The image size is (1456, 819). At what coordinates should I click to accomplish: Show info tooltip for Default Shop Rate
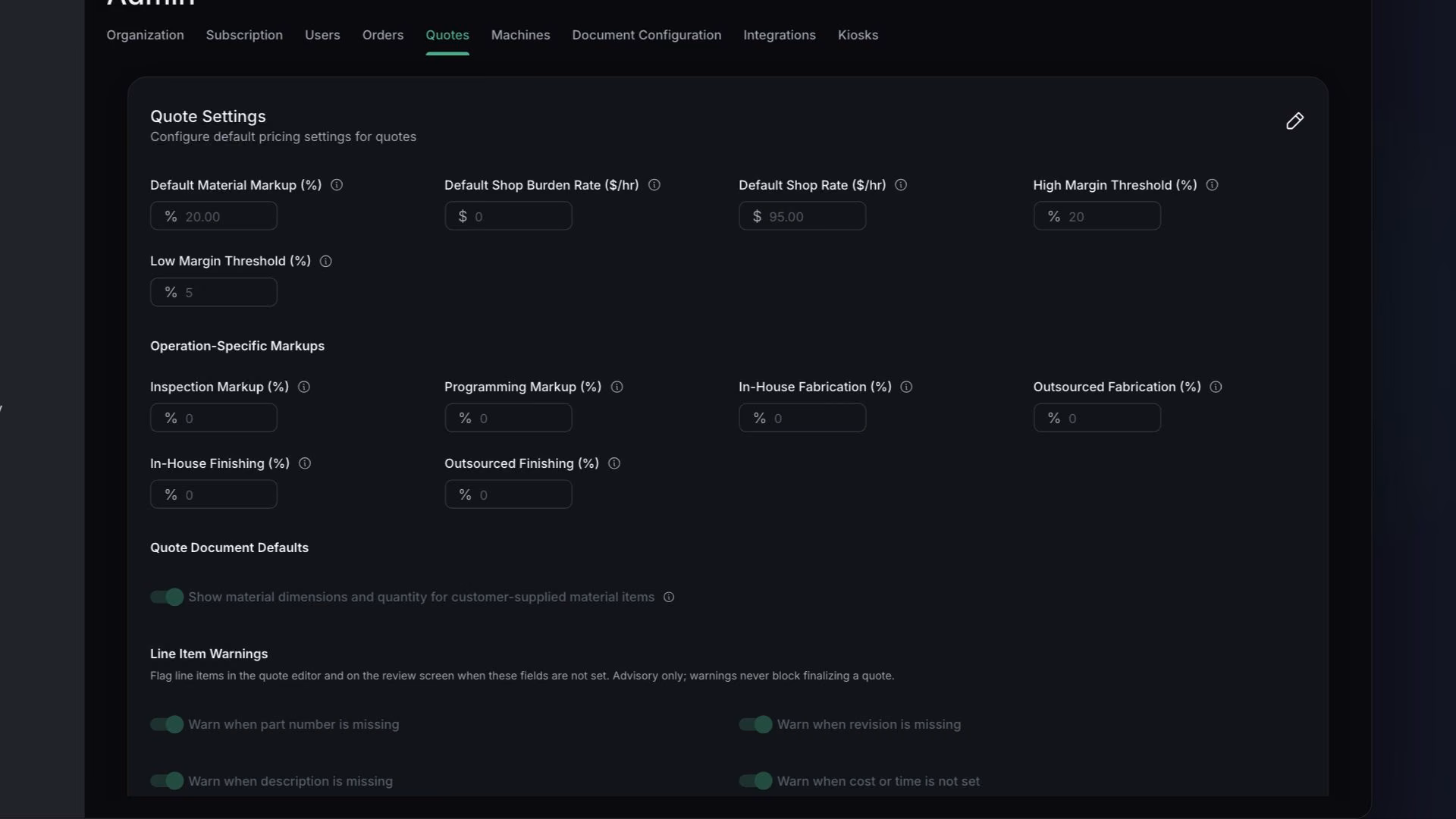[901, 185]
